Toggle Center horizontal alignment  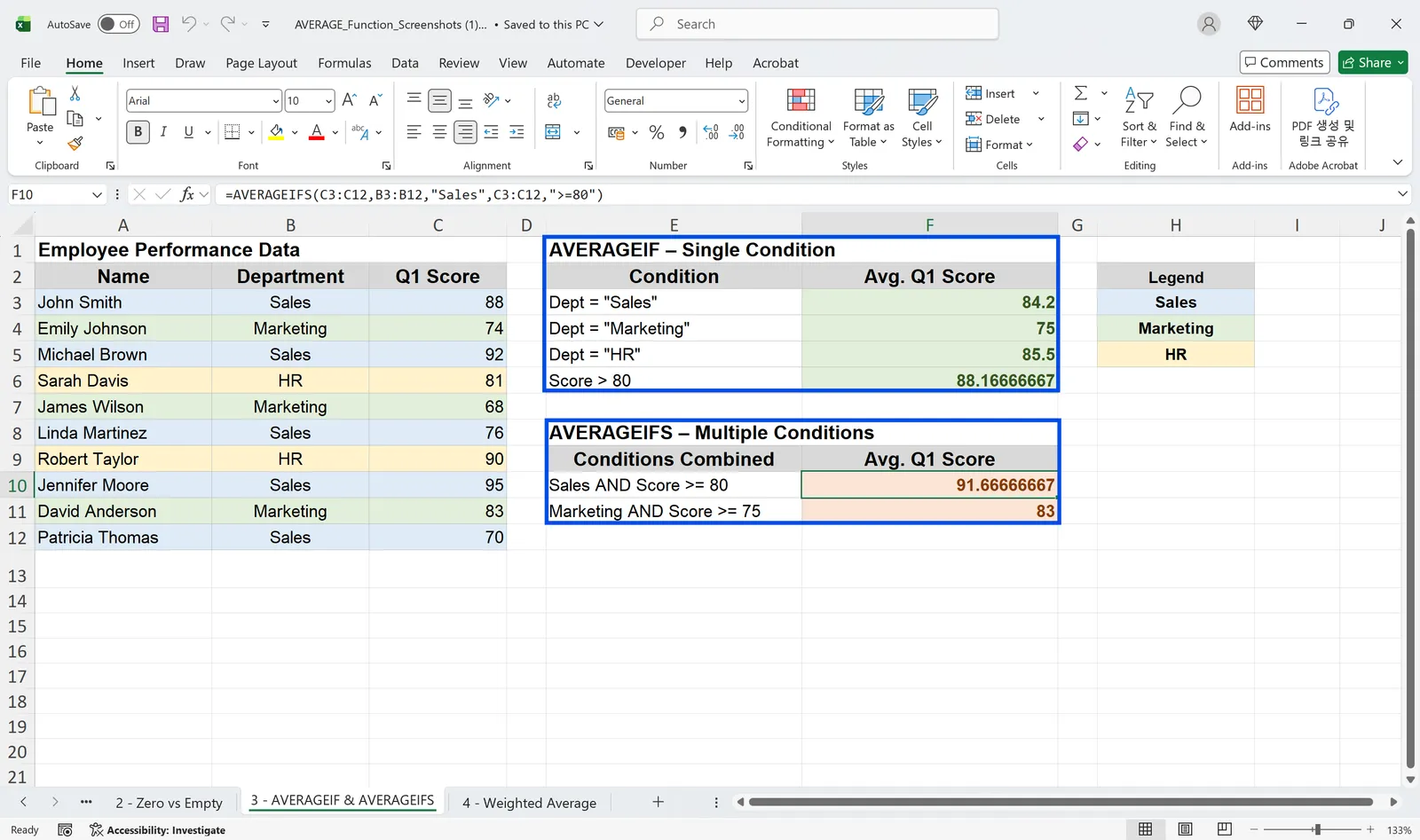(439, 132)
